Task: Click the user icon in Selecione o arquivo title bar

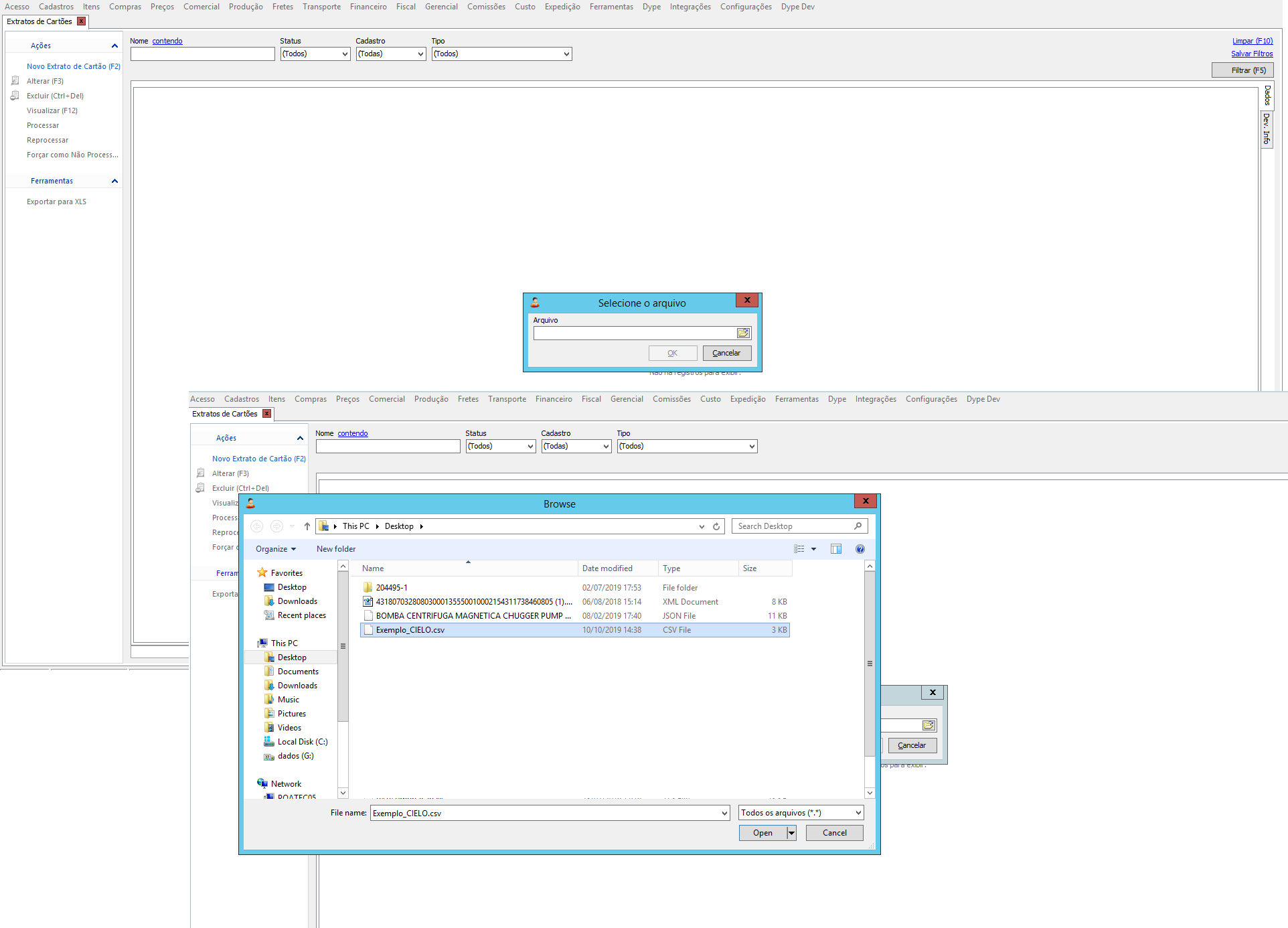Action: tap(535, 303)
